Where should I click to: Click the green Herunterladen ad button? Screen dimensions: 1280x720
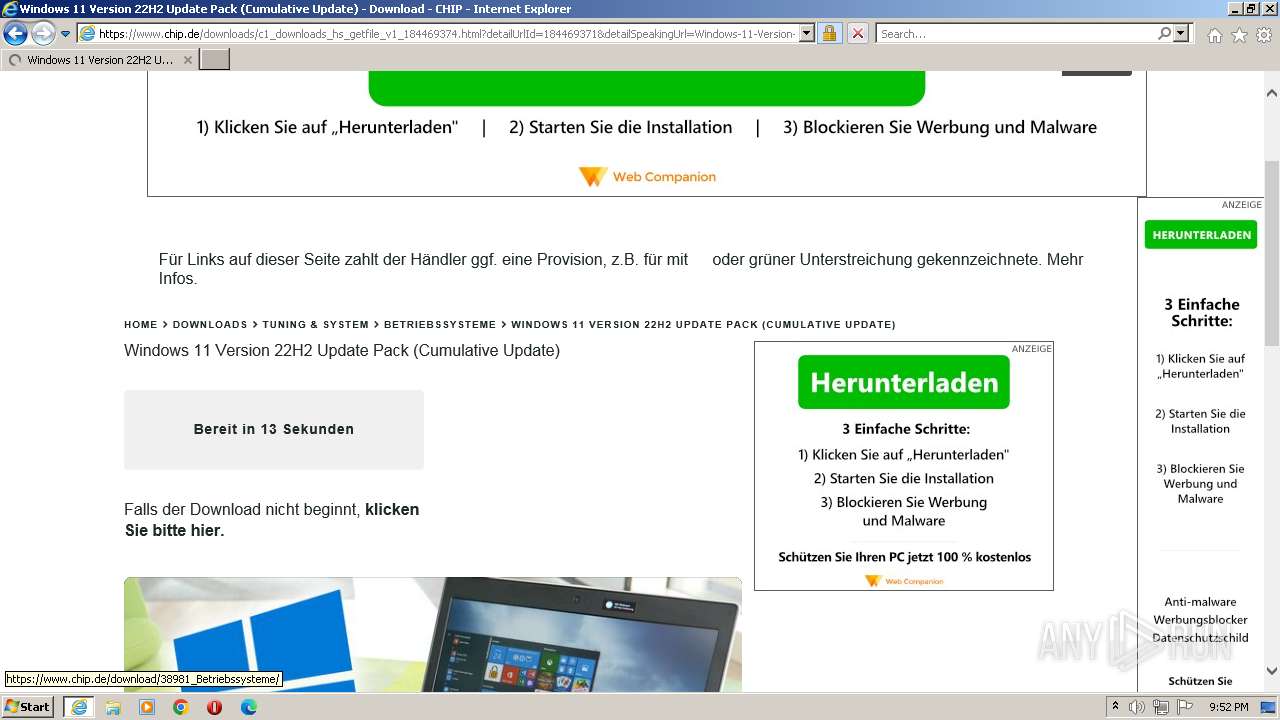click(x=904, y=382)
